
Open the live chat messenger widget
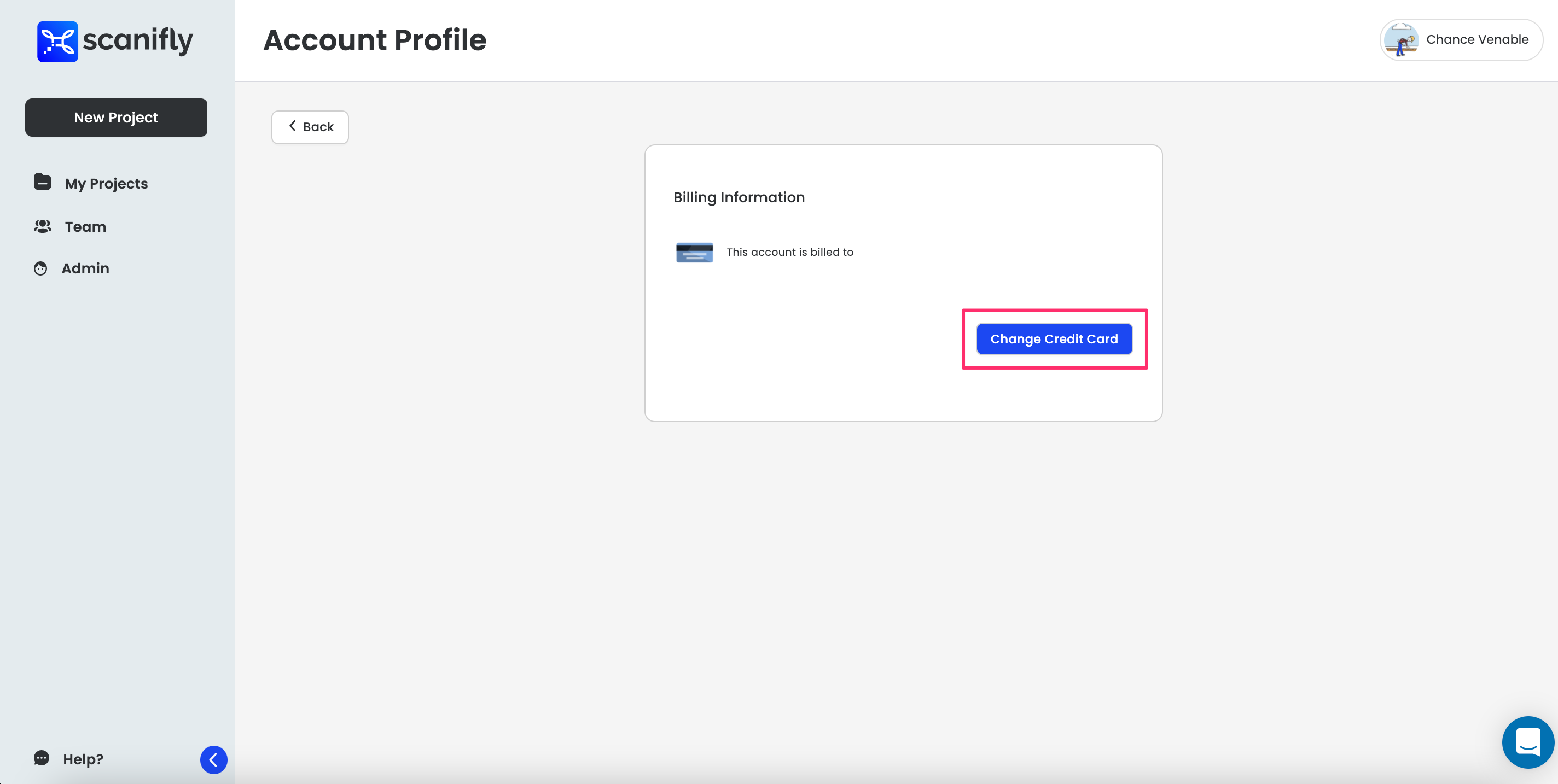1528,742
